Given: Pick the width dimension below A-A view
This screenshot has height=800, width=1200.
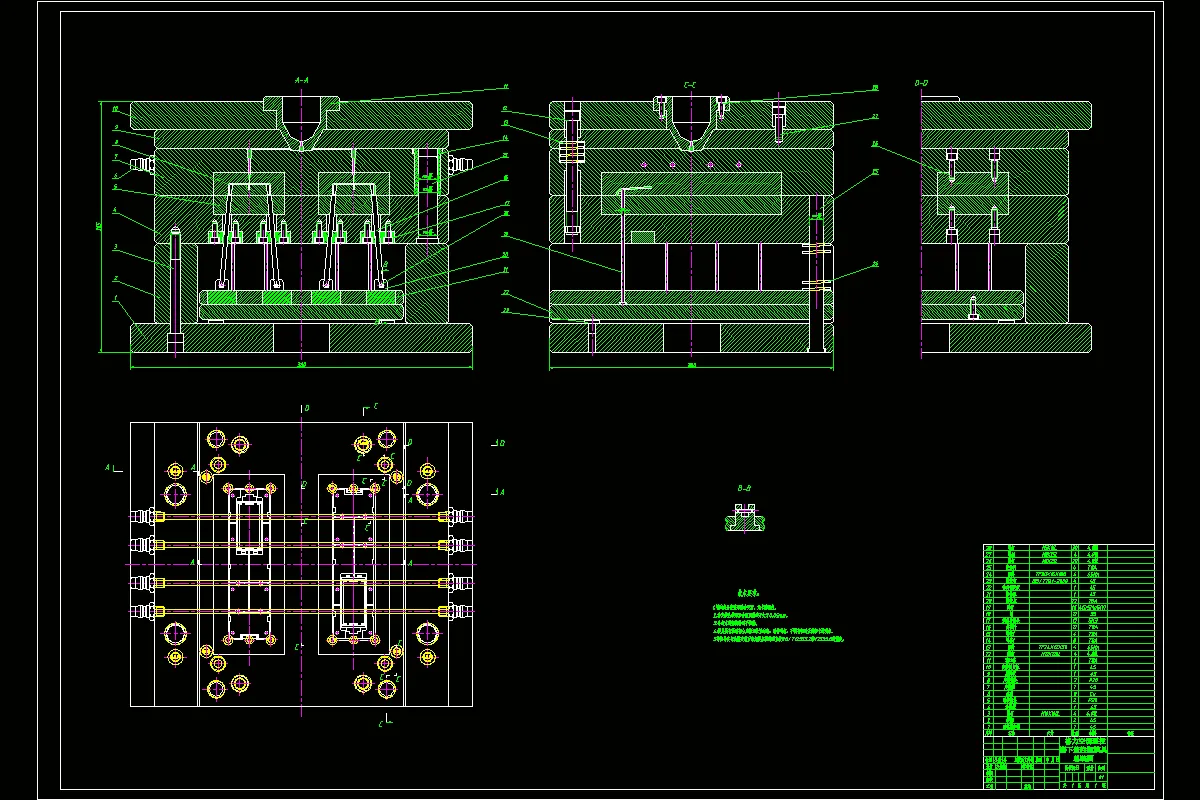Looking at the screenshot, I should pyautogui.click(x=301, y=365).
